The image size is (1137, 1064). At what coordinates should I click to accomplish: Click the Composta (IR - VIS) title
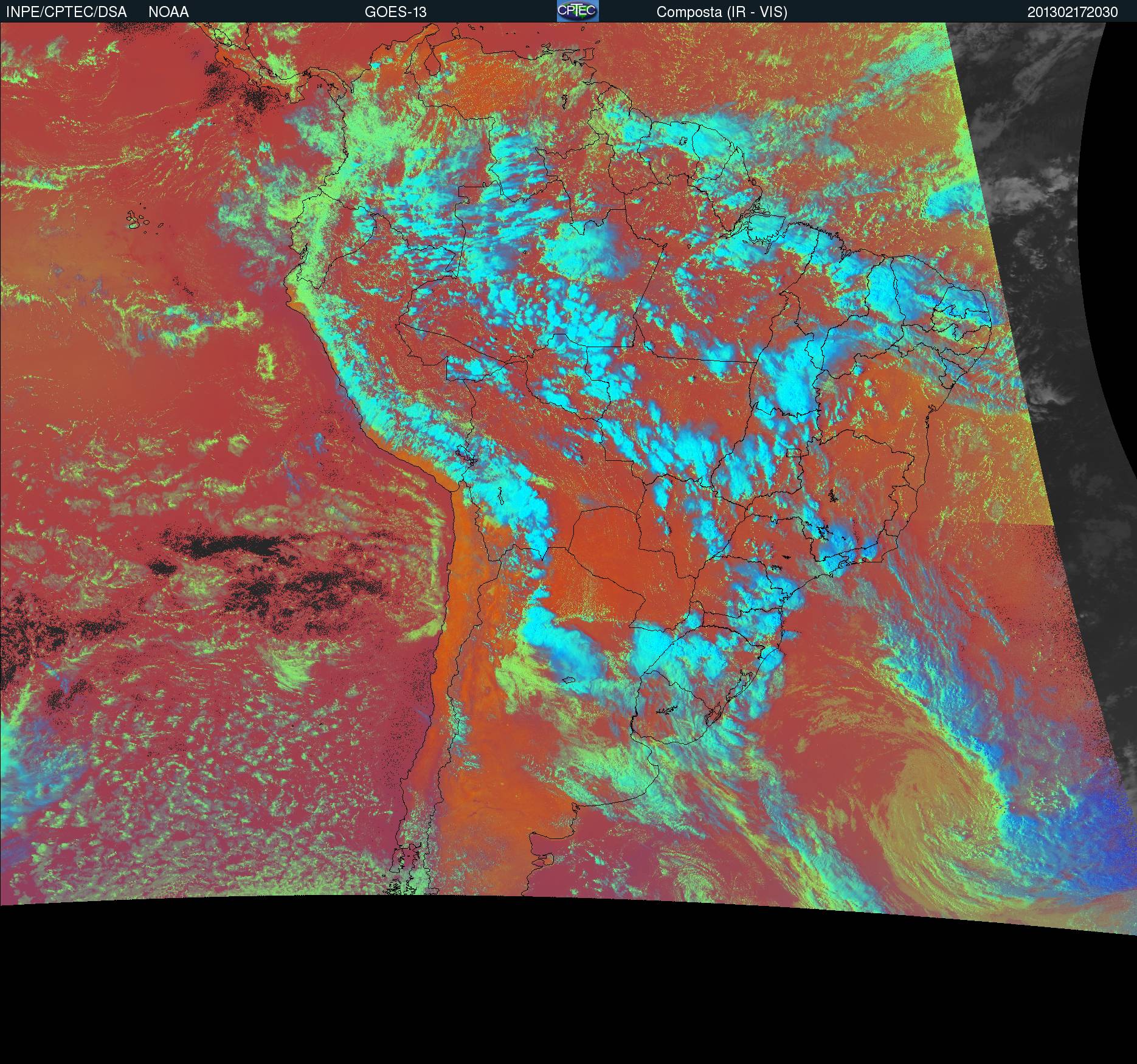[x=722, y=12]
